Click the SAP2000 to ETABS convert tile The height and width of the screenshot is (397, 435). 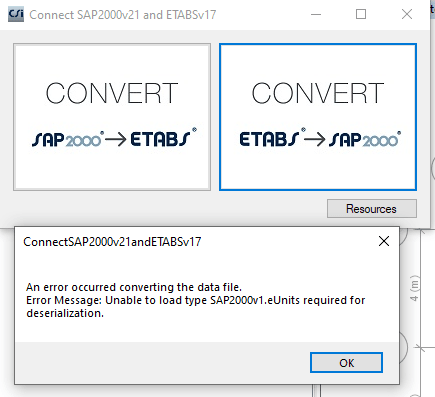[x=112, y=117]
